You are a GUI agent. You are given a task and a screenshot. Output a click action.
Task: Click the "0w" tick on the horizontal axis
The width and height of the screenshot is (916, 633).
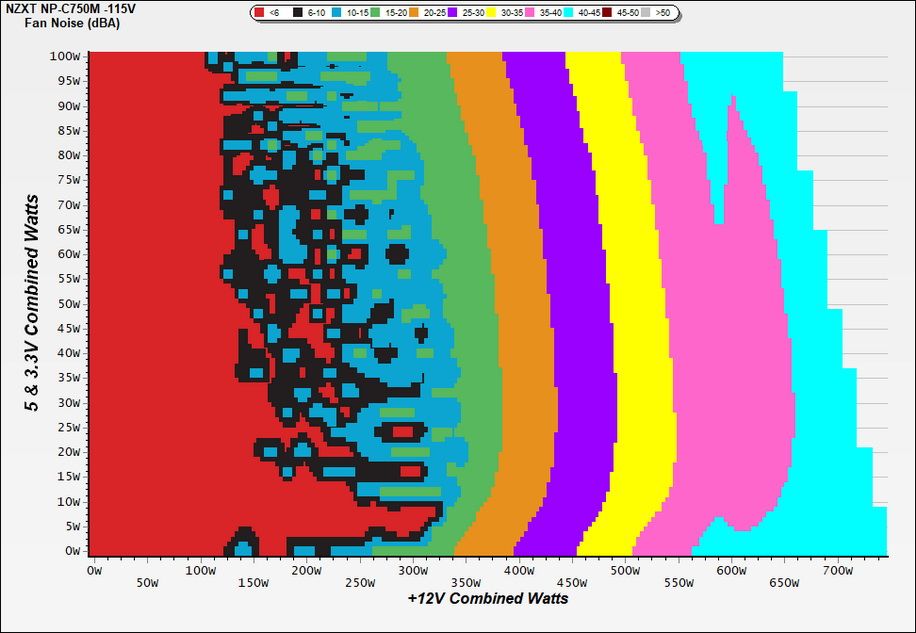point(93,568)
